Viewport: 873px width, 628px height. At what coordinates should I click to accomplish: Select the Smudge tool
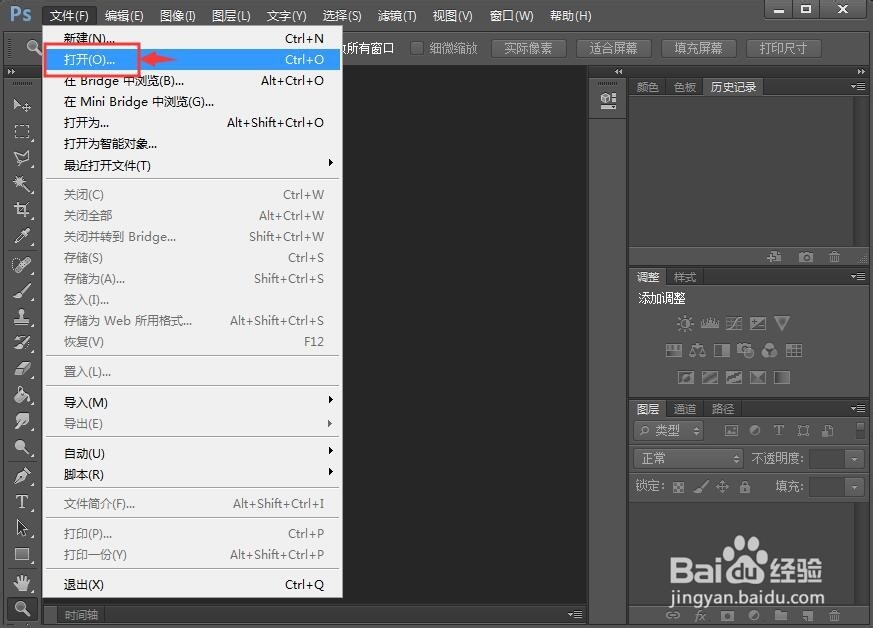(22, 421)
